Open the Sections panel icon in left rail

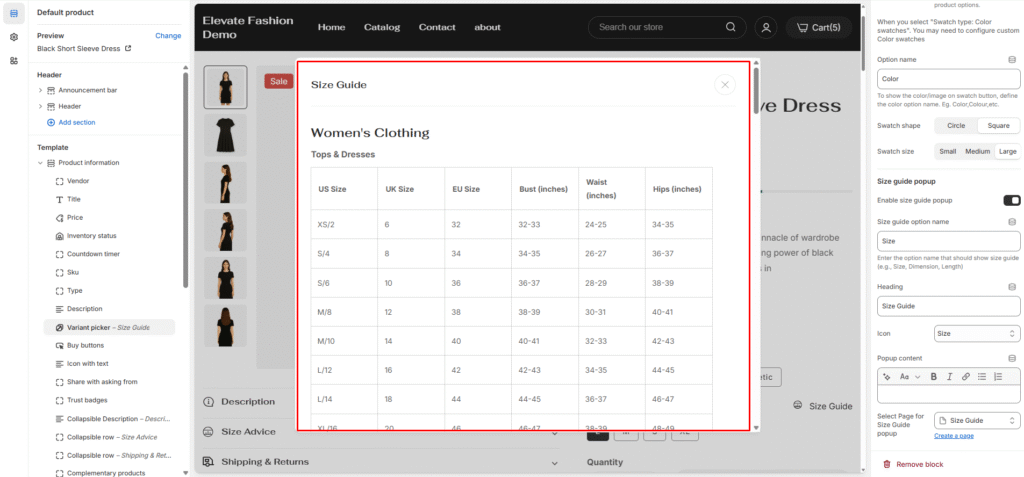click(14, 13)
